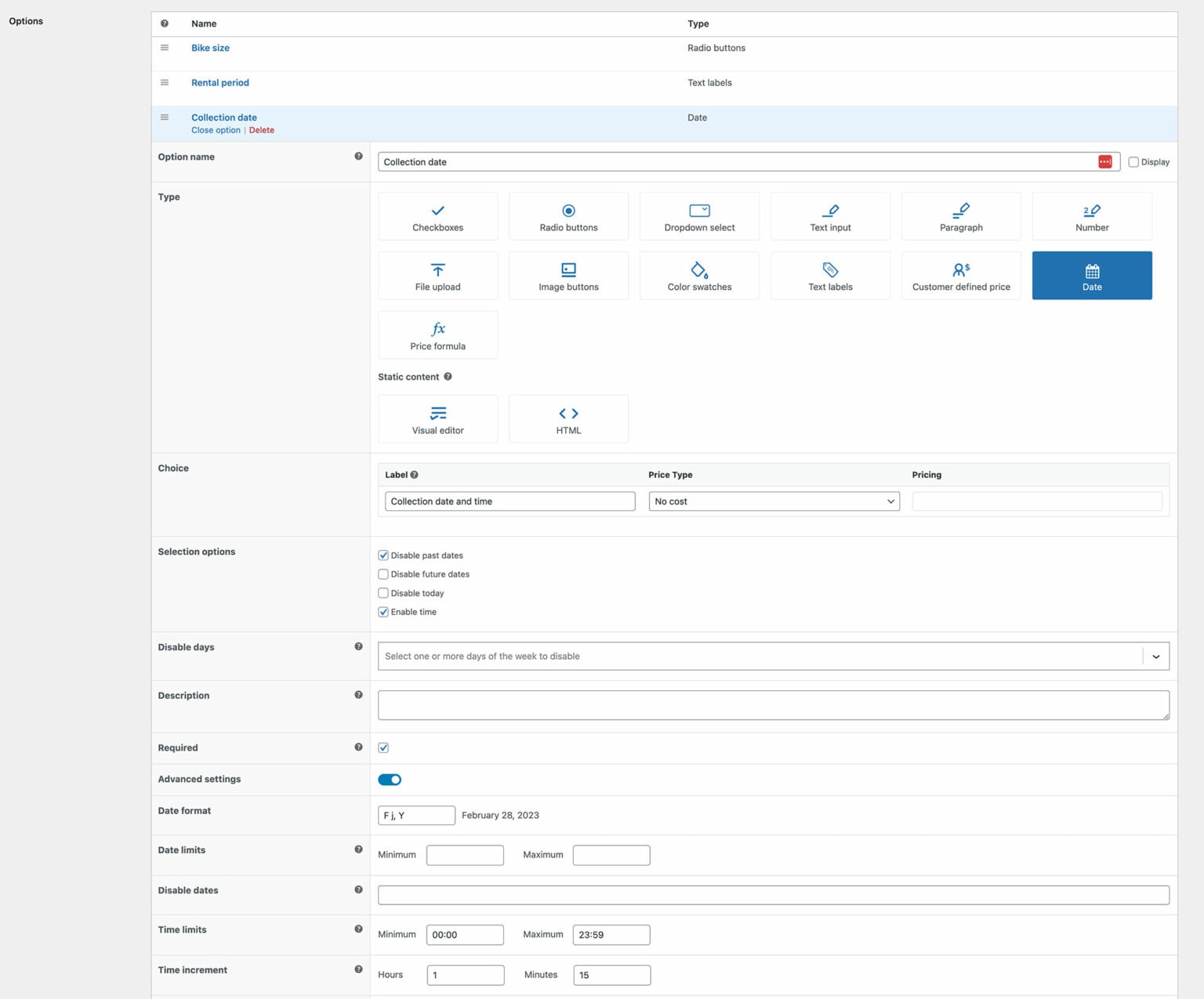Select the Checkboxes option type
This screenshot has width=1204, height=999.
[x=437, y=216]
